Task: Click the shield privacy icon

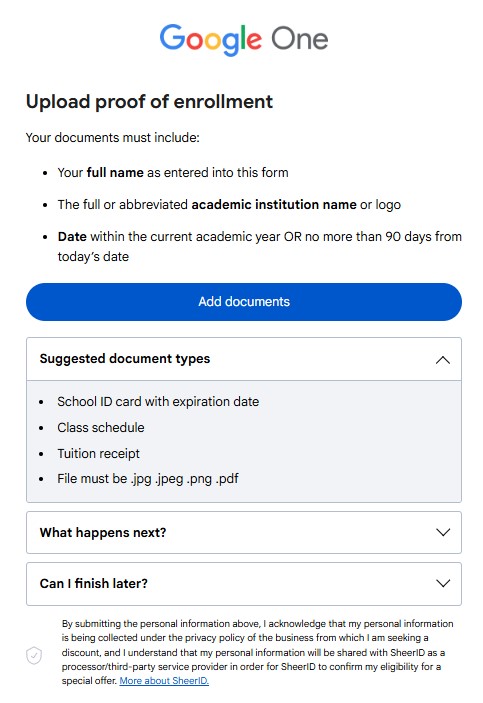Action: coord(34,655)
